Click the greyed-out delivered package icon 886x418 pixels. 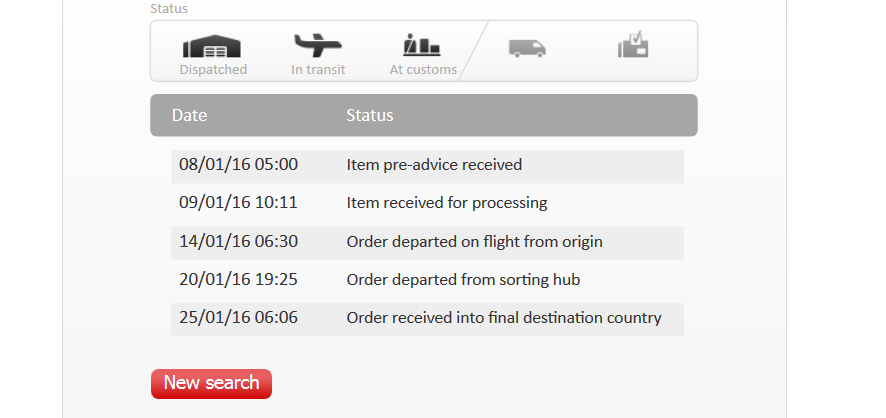click(634, 46)
